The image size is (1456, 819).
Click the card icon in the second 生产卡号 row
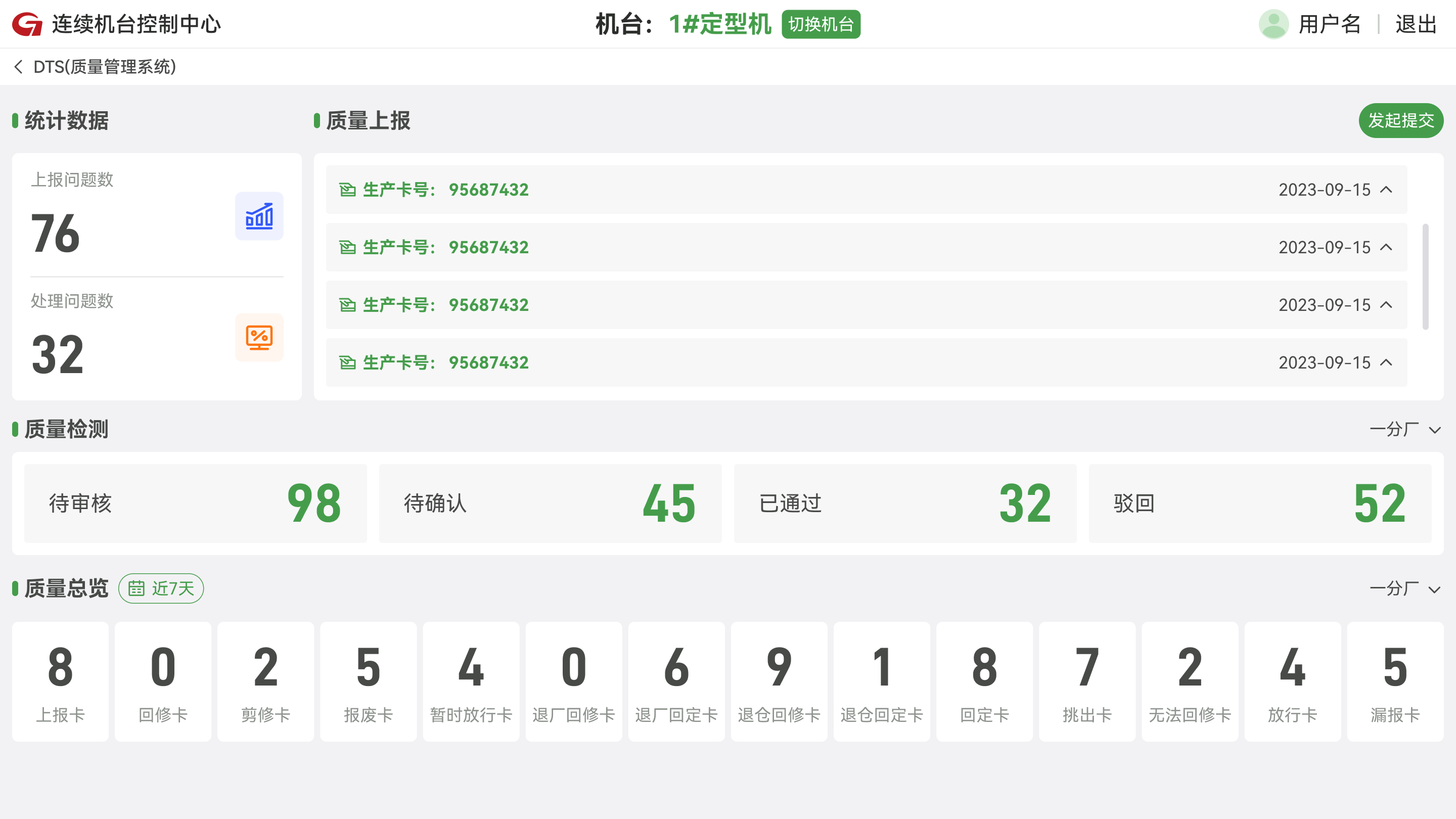tap(348, 248)
